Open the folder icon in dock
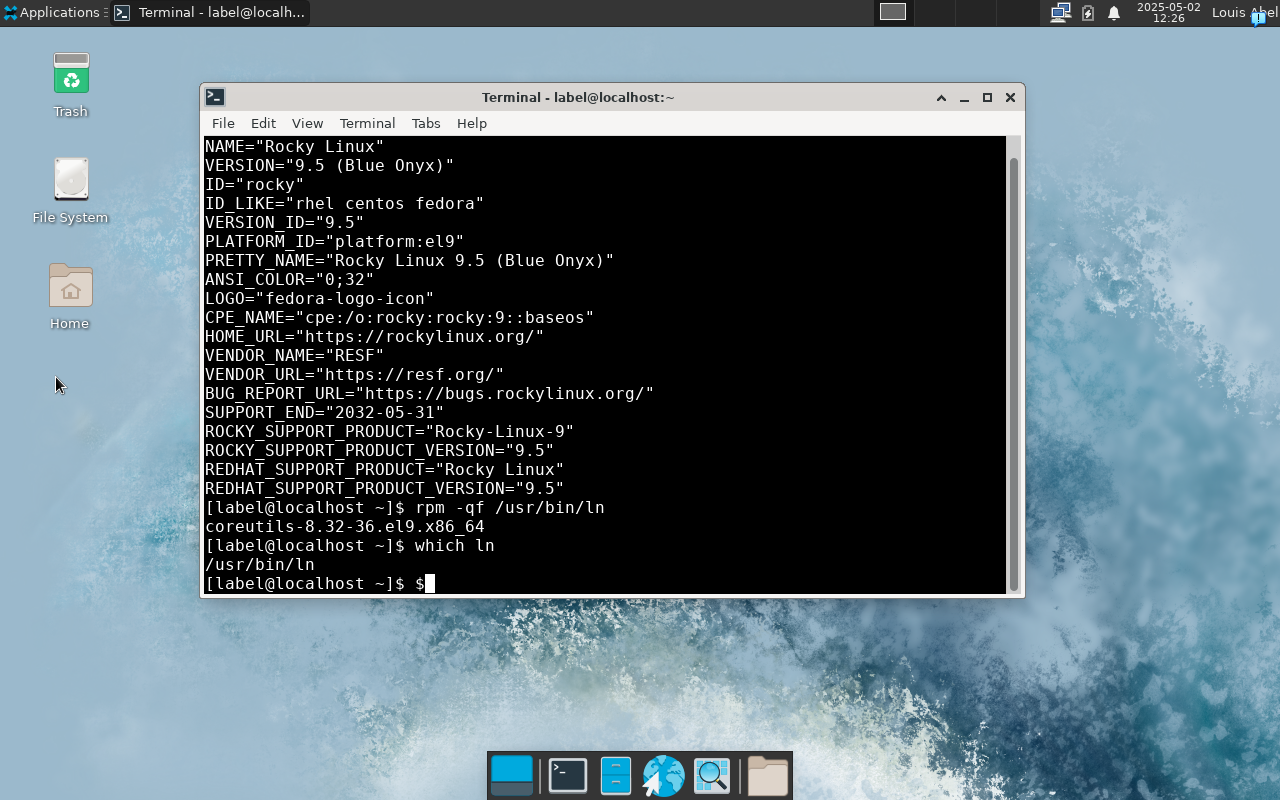This screenshot has width=1280, height=800. (x=767, y=776)
